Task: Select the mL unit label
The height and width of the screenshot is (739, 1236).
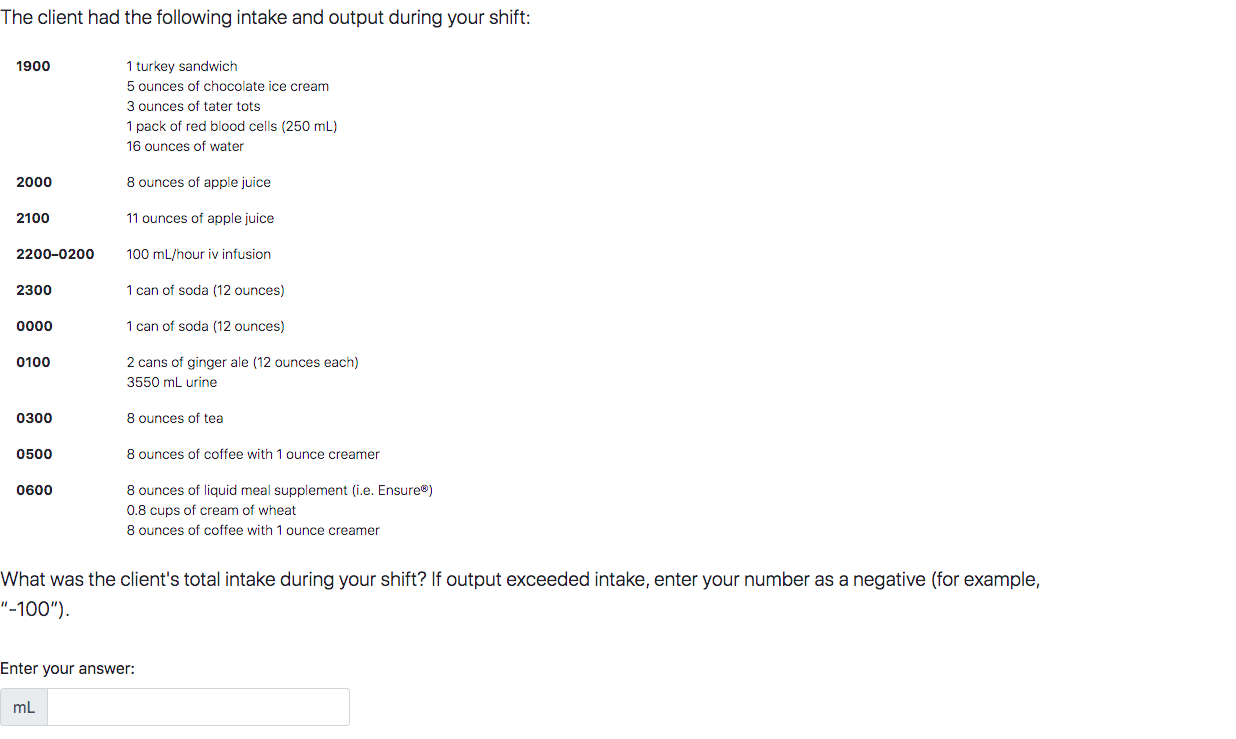Action: click(23, 707)
